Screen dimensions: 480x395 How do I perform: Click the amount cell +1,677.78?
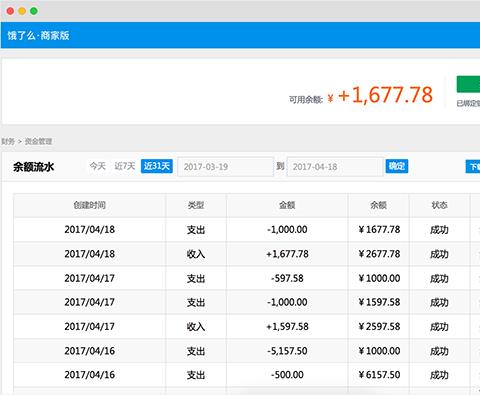pyautogui.click(x=287, y=254)
